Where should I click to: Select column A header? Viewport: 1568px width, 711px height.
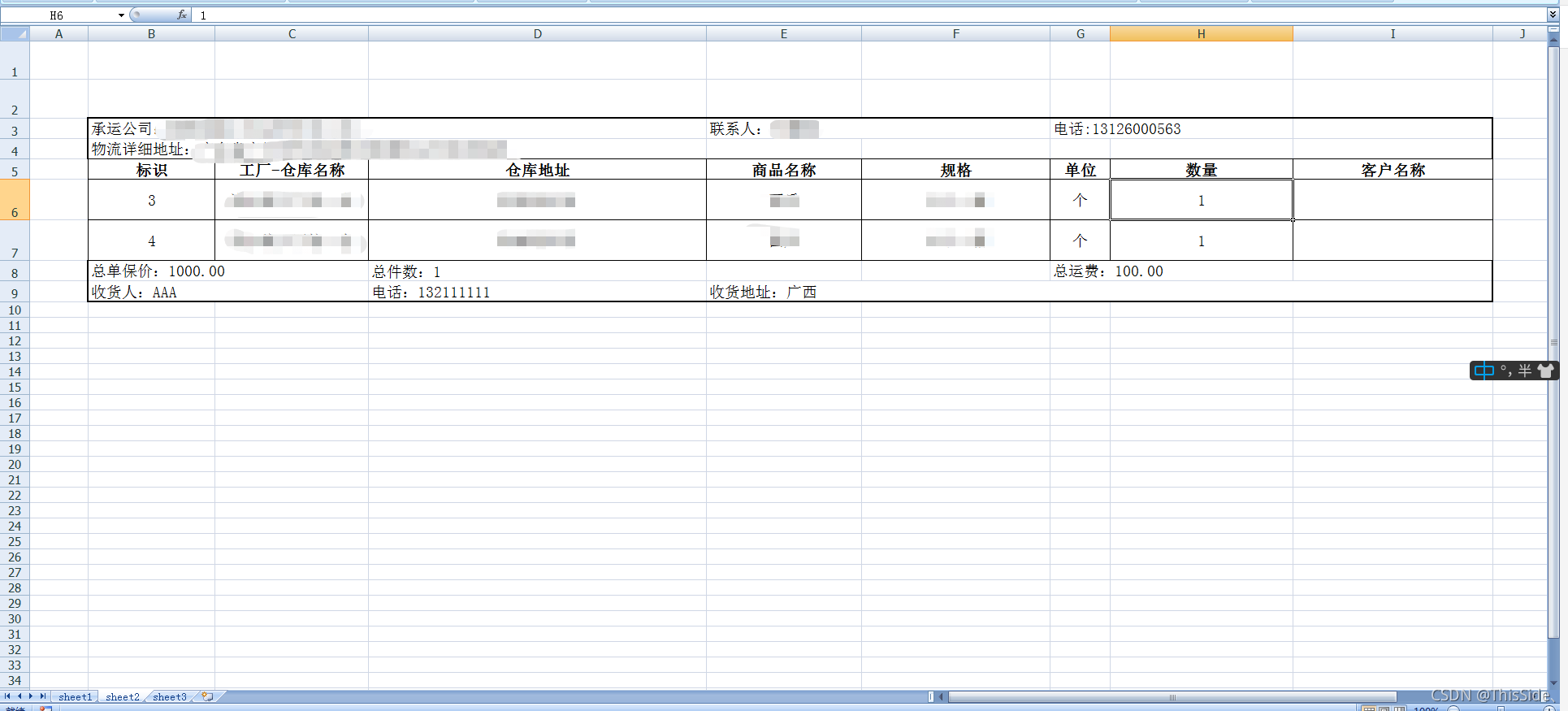pyautogui.click(x=58, y=33)
